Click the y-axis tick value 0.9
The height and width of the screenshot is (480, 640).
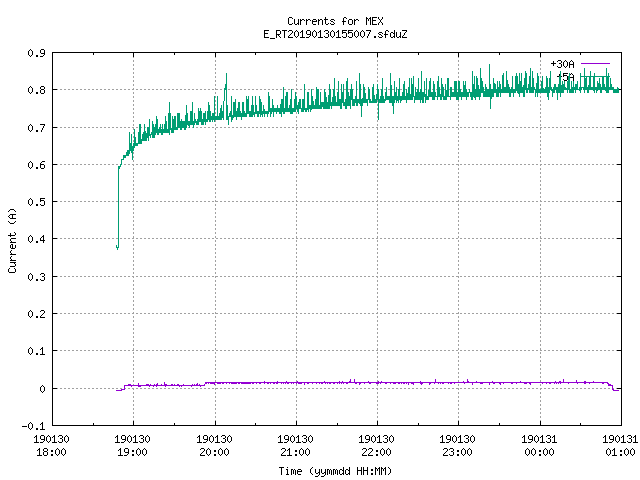pos(36,53)
